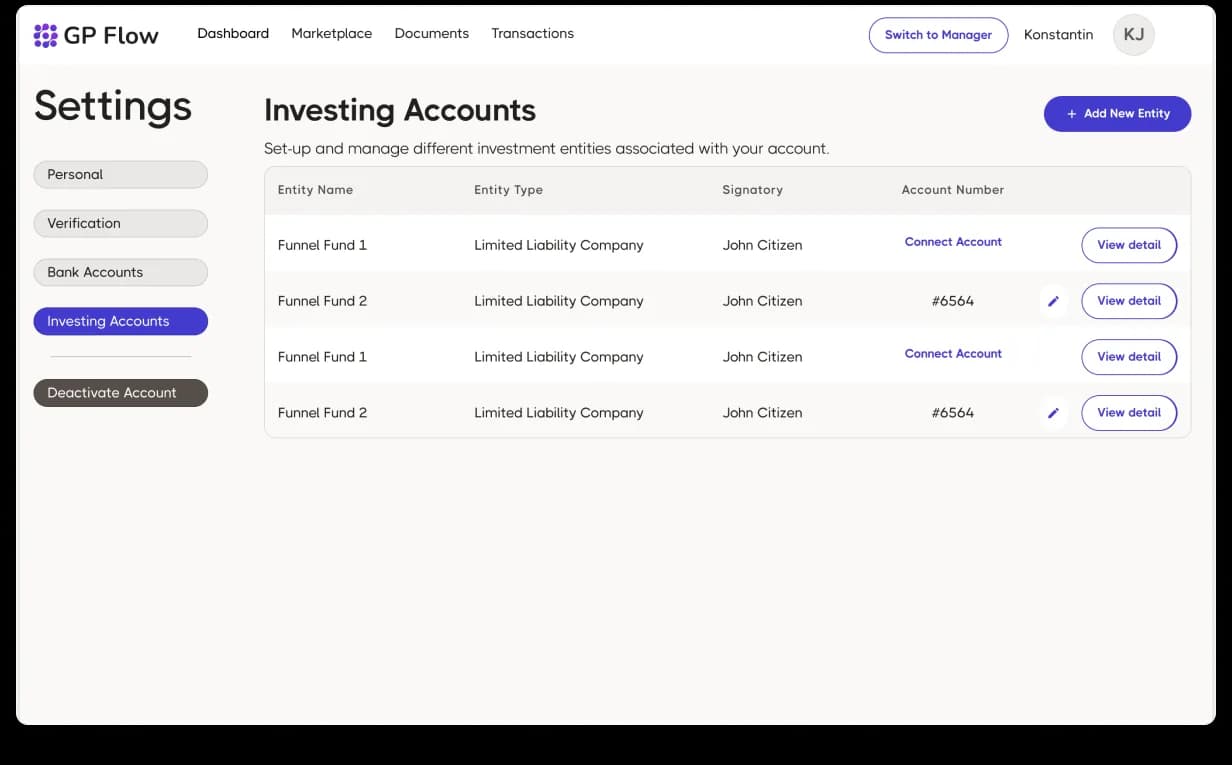Click the Settings page title
Viewport: 1232px width, 765px height.
113,107
